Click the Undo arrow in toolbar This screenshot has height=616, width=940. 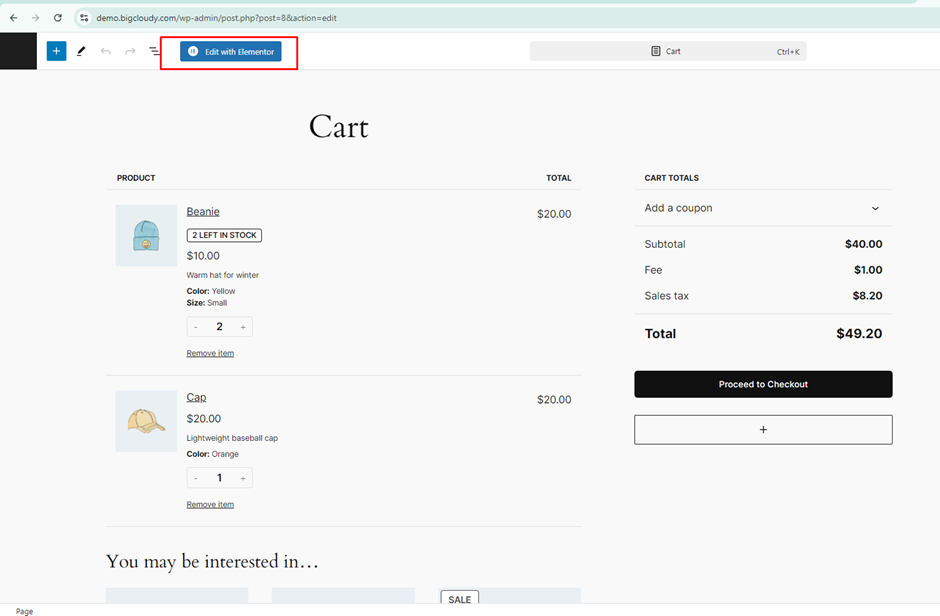[x=106, y=51]
